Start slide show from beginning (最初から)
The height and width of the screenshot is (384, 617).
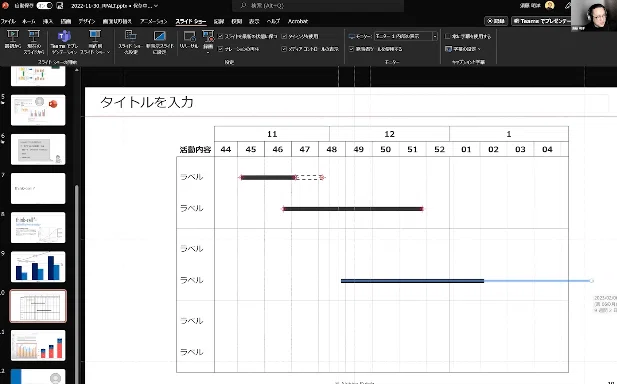point(13,40)
